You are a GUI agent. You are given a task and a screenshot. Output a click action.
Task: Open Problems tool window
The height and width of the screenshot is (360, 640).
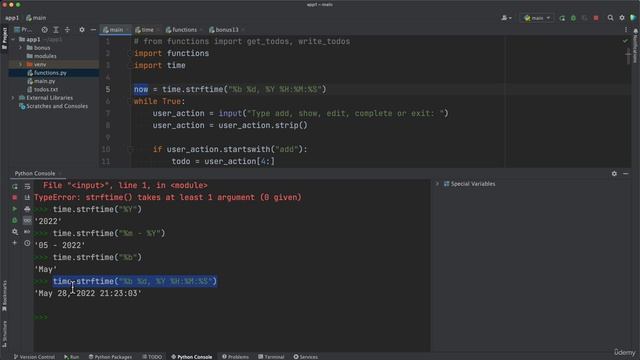click(235, 357)
